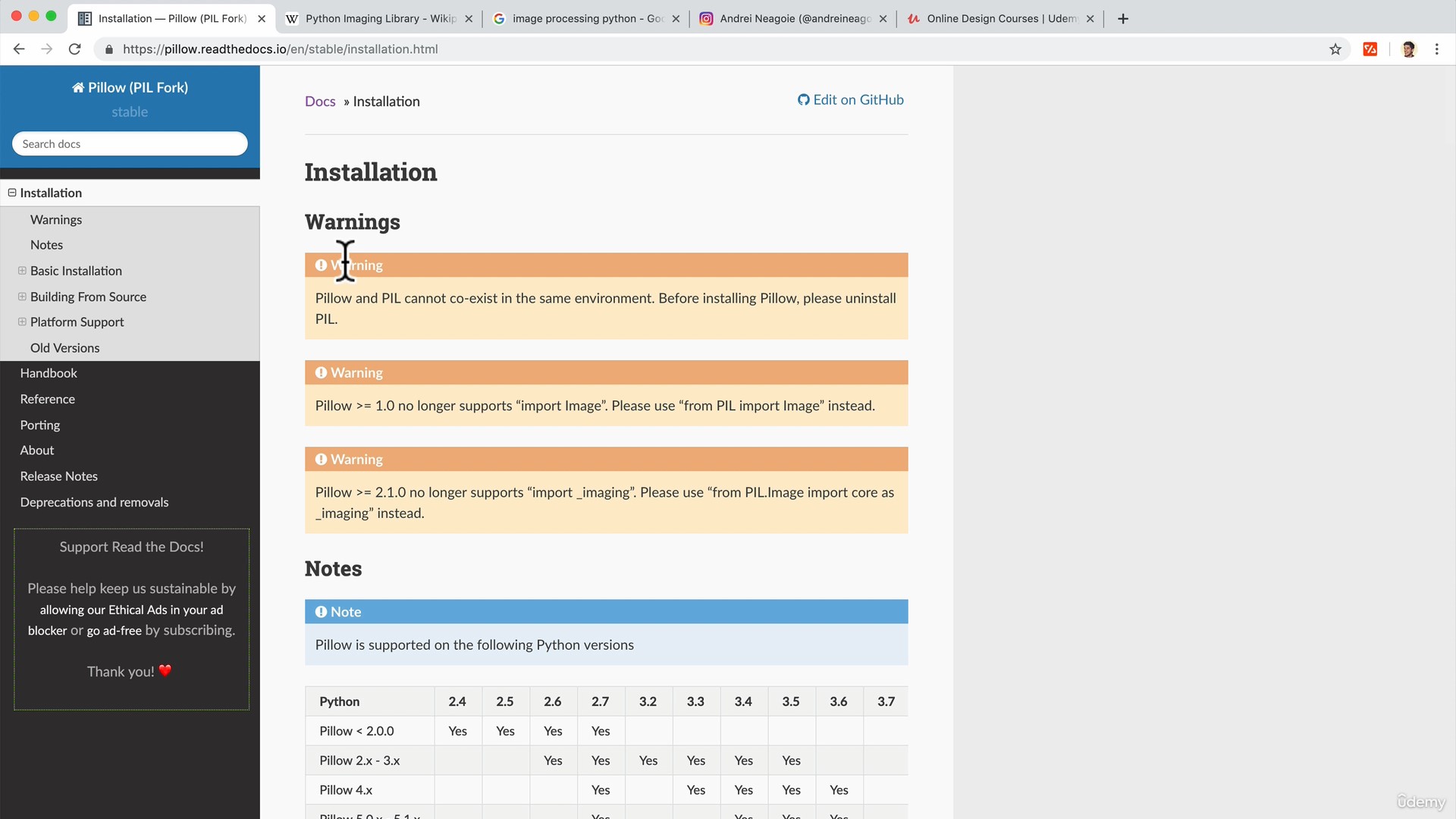Reload the page with refresh icon
This screenshot has width=1456, height=819.
(74, 49)
